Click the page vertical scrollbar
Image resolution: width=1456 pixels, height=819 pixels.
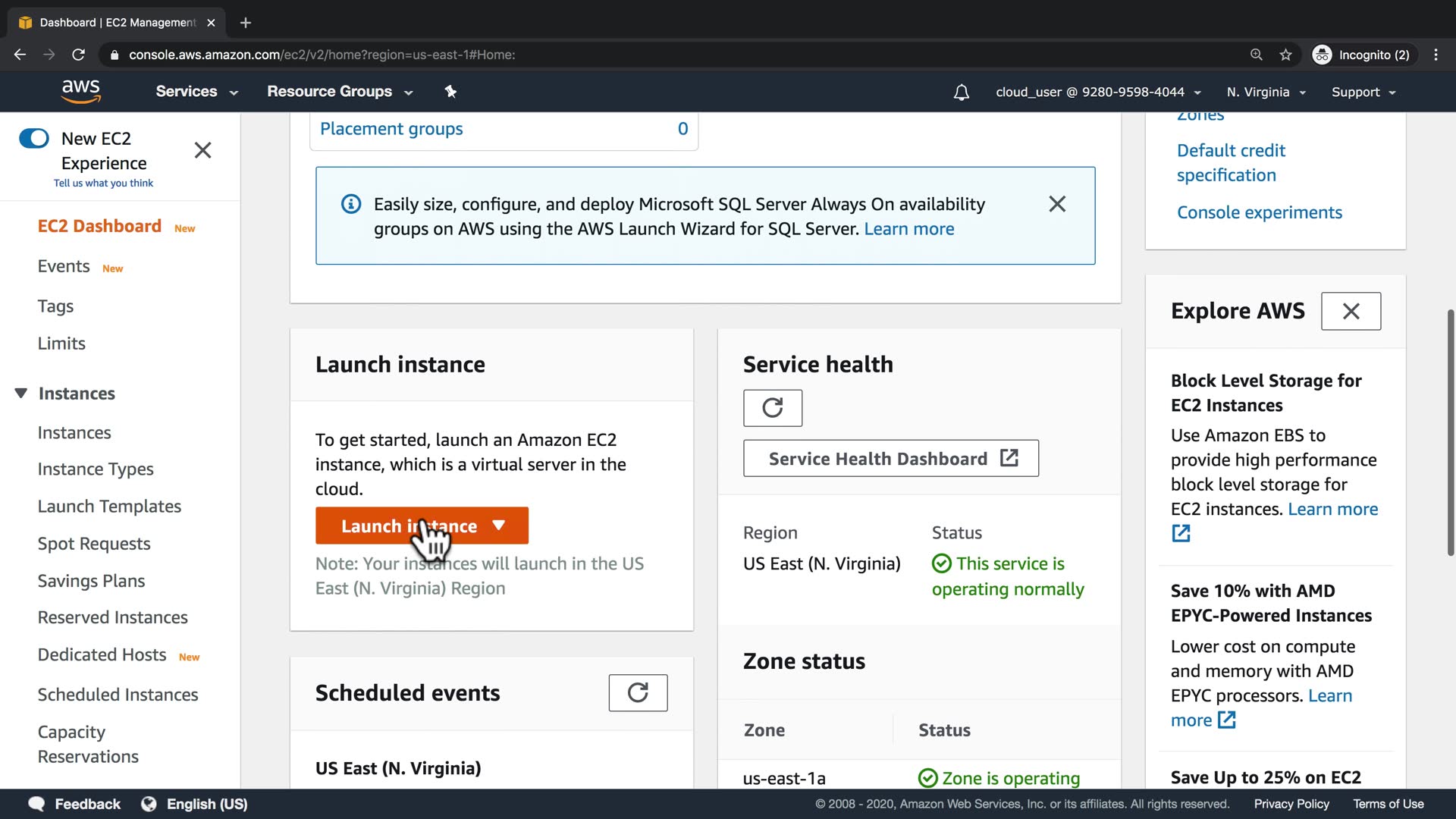[x=1449, y=432]
